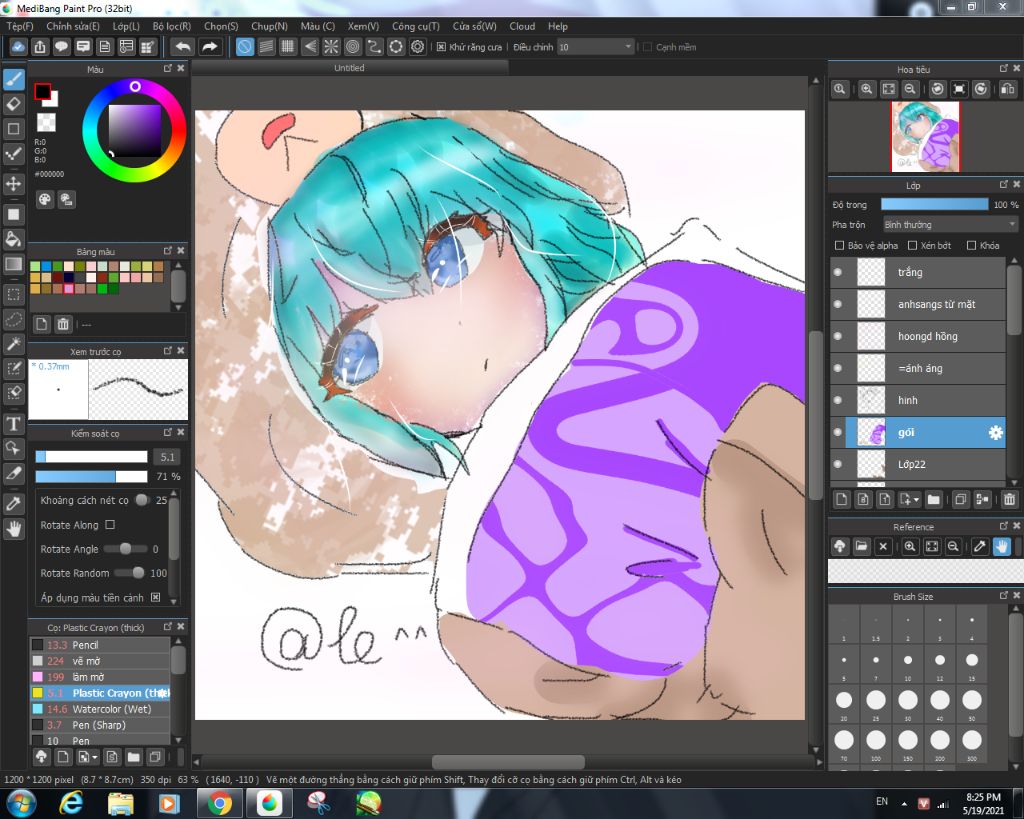This screenshot has width=1024, height=819.
Task: Select the Eraser tool
Action: point(14,104)
